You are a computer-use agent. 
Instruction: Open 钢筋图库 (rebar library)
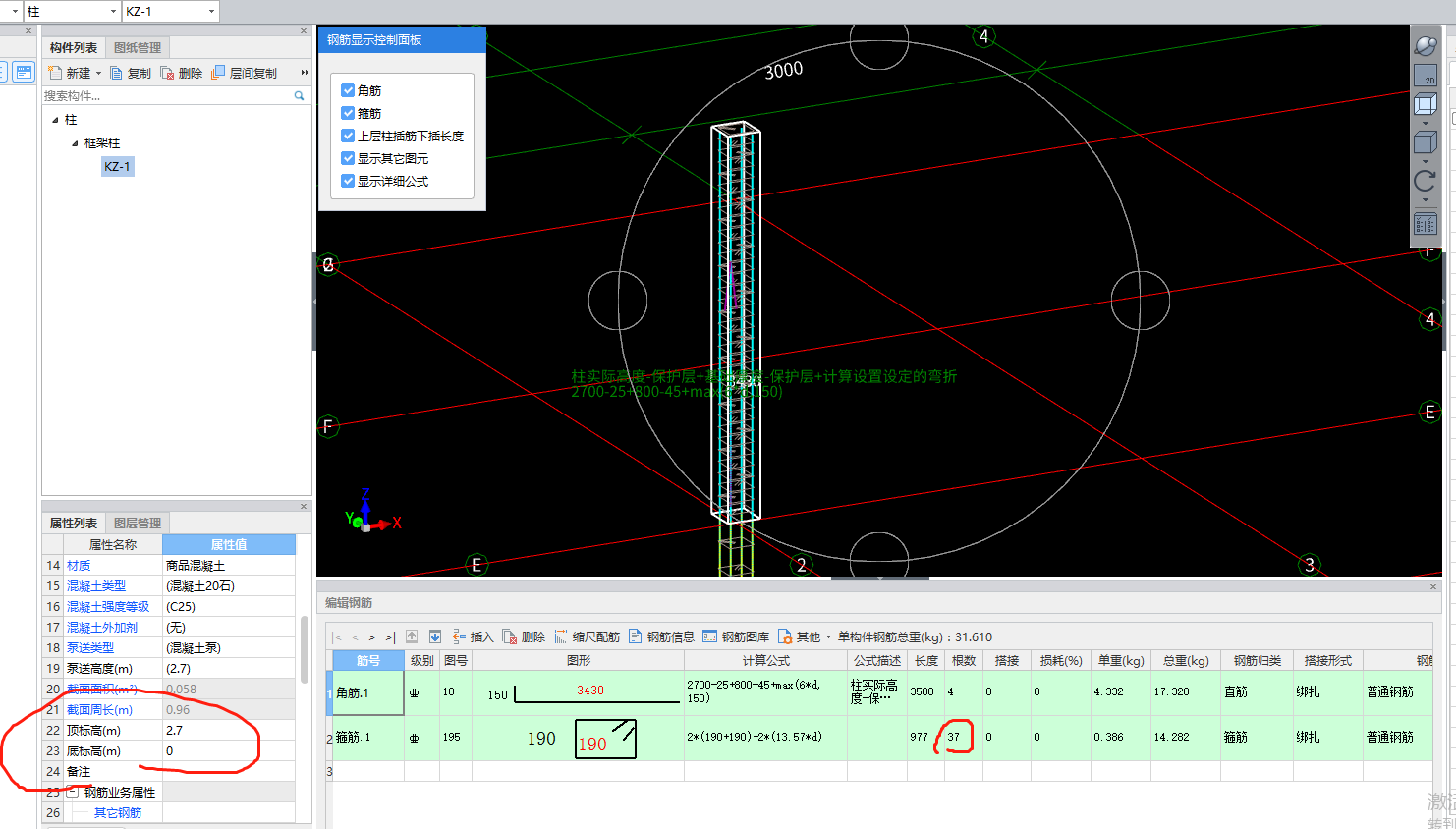pos(736,636)
